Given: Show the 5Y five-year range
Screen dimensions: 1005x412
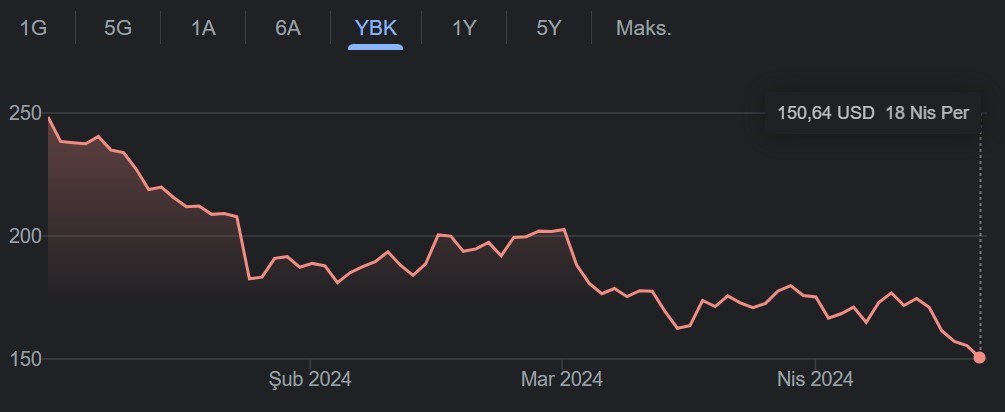Looking at the screenshot, I should tap(549, 28).
